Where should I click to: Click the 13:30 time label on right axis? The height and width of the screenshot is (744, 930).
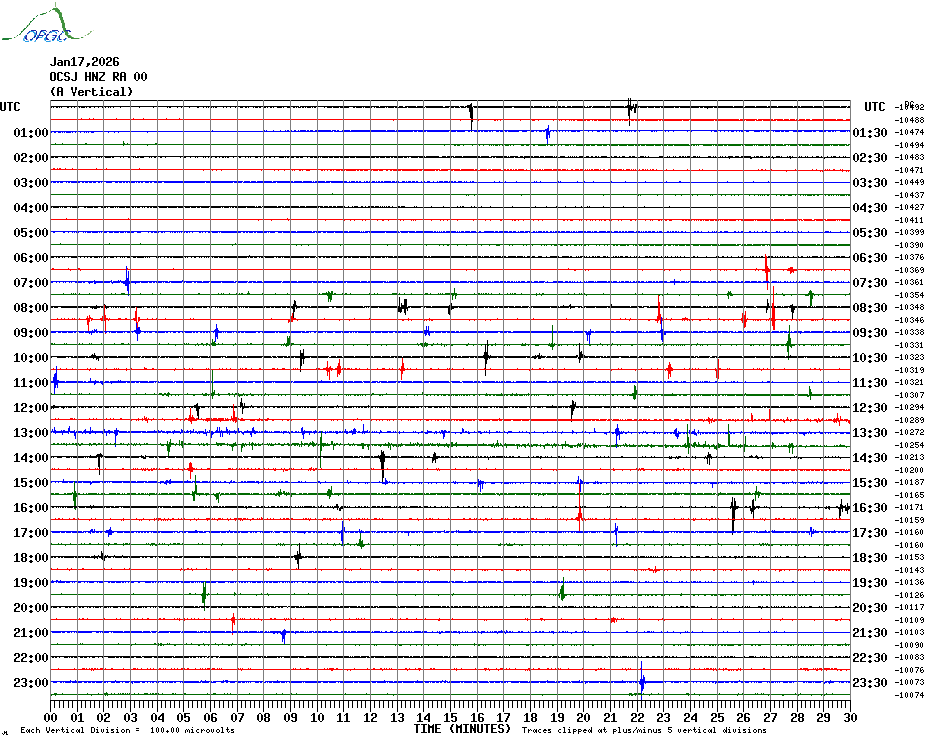coord(870,433)
